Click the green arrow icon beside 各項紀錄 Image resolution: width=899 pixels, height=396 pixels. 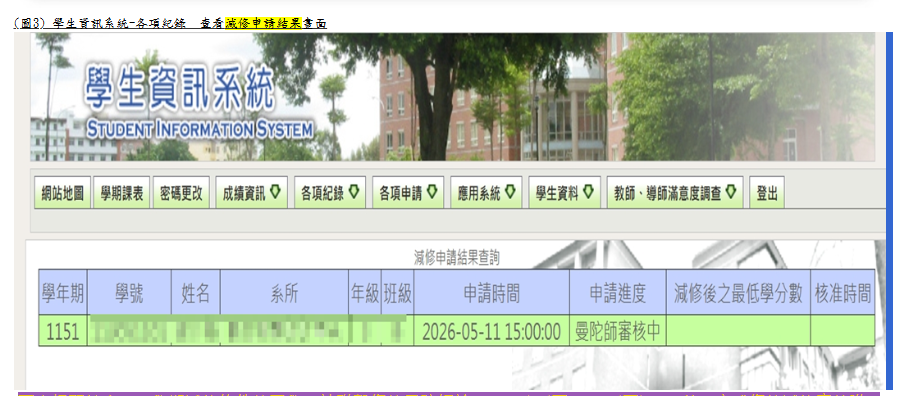353,192
